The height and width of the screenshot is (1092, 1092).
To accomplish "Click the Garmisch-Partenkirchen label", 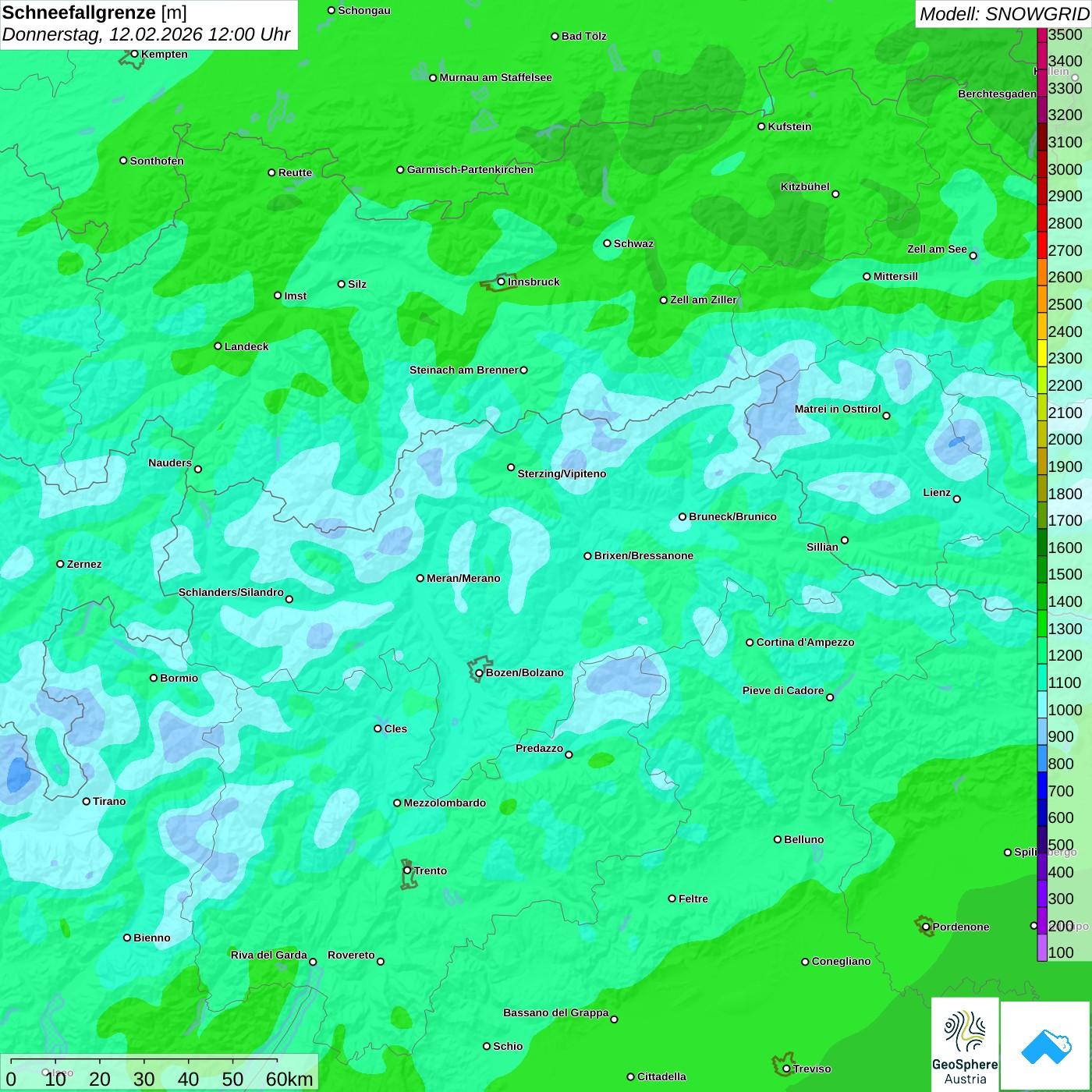I will point(470,169).
